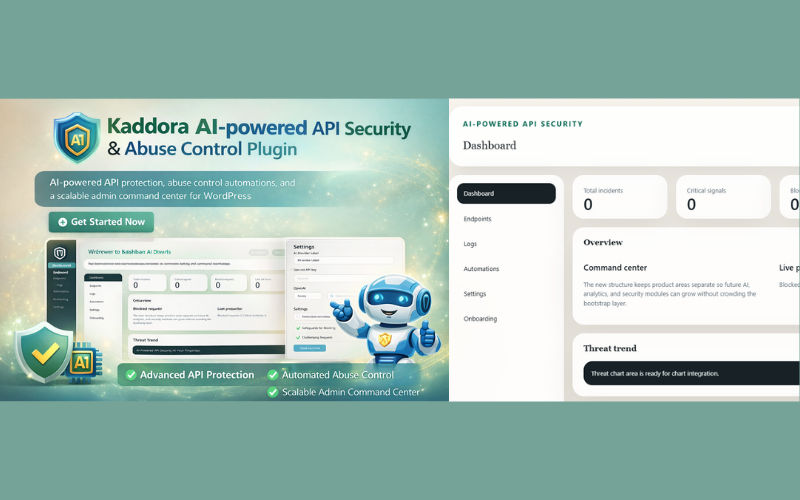Click the check icon beside Scalable Admin Command Center
Viewport: 800px width, 500px height.
(x=273, y=392)
